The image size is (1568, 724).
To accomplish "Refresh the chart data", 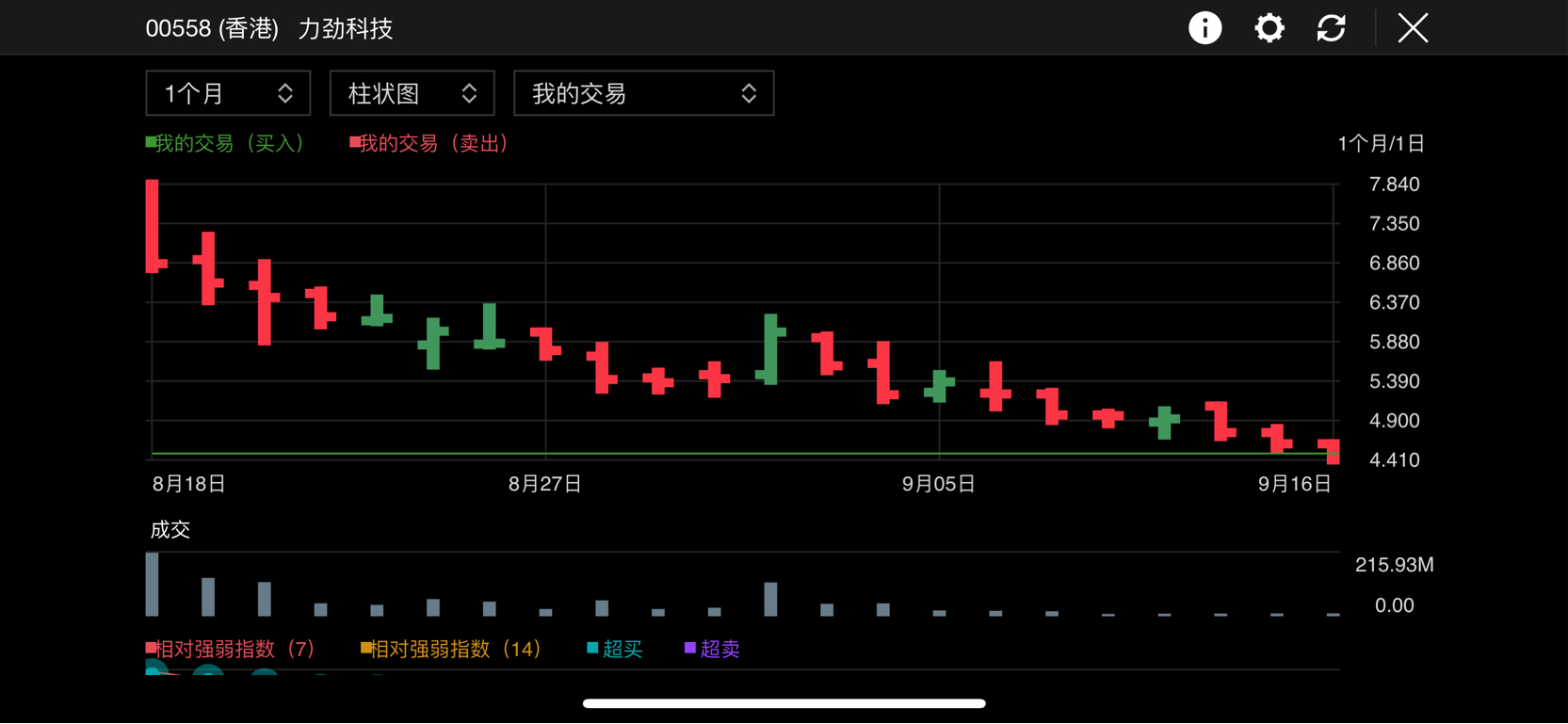I will 1331,28.
